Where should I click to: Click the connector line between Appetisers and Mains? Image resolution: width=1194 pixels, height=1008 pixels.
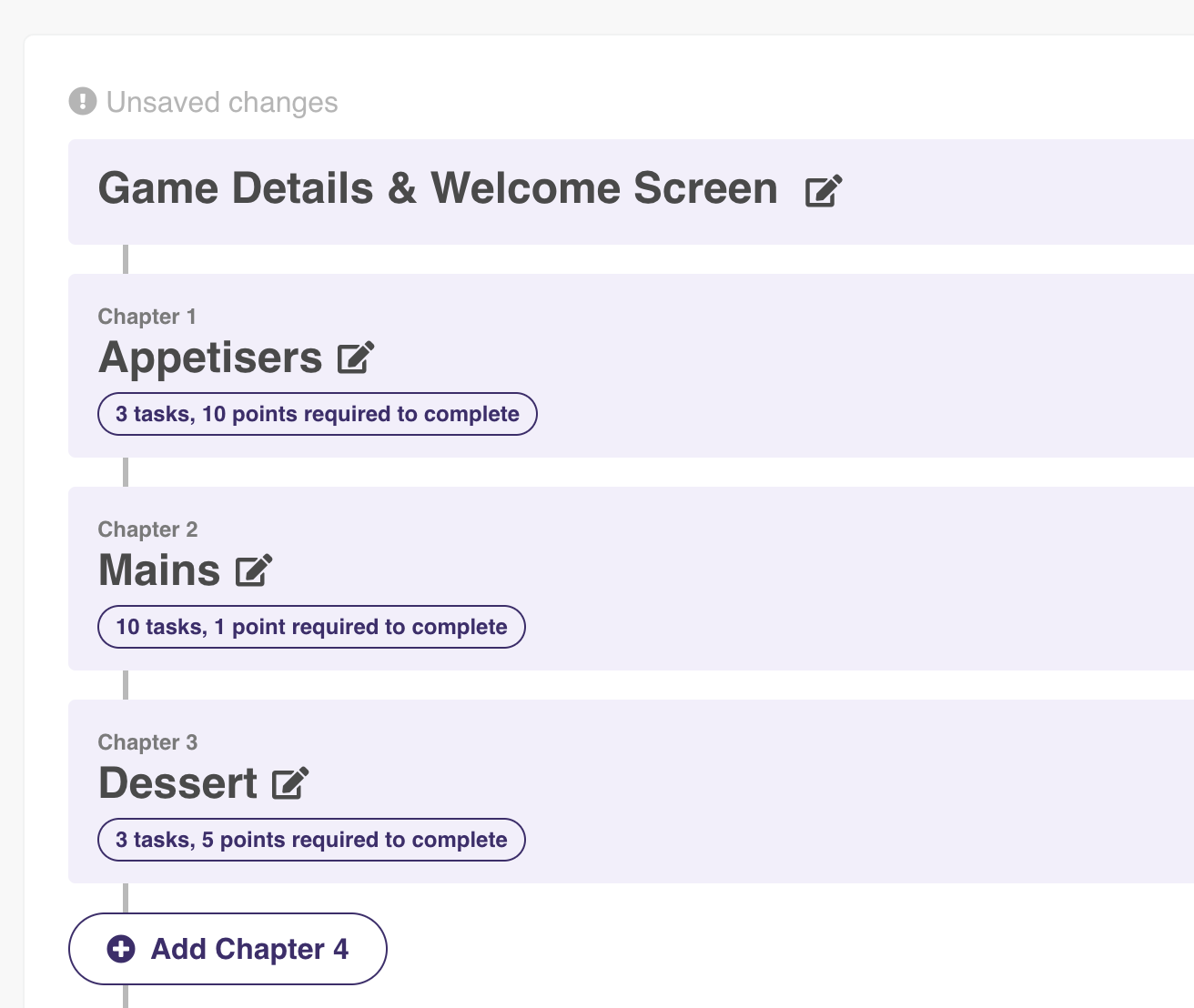coord(126,472)
